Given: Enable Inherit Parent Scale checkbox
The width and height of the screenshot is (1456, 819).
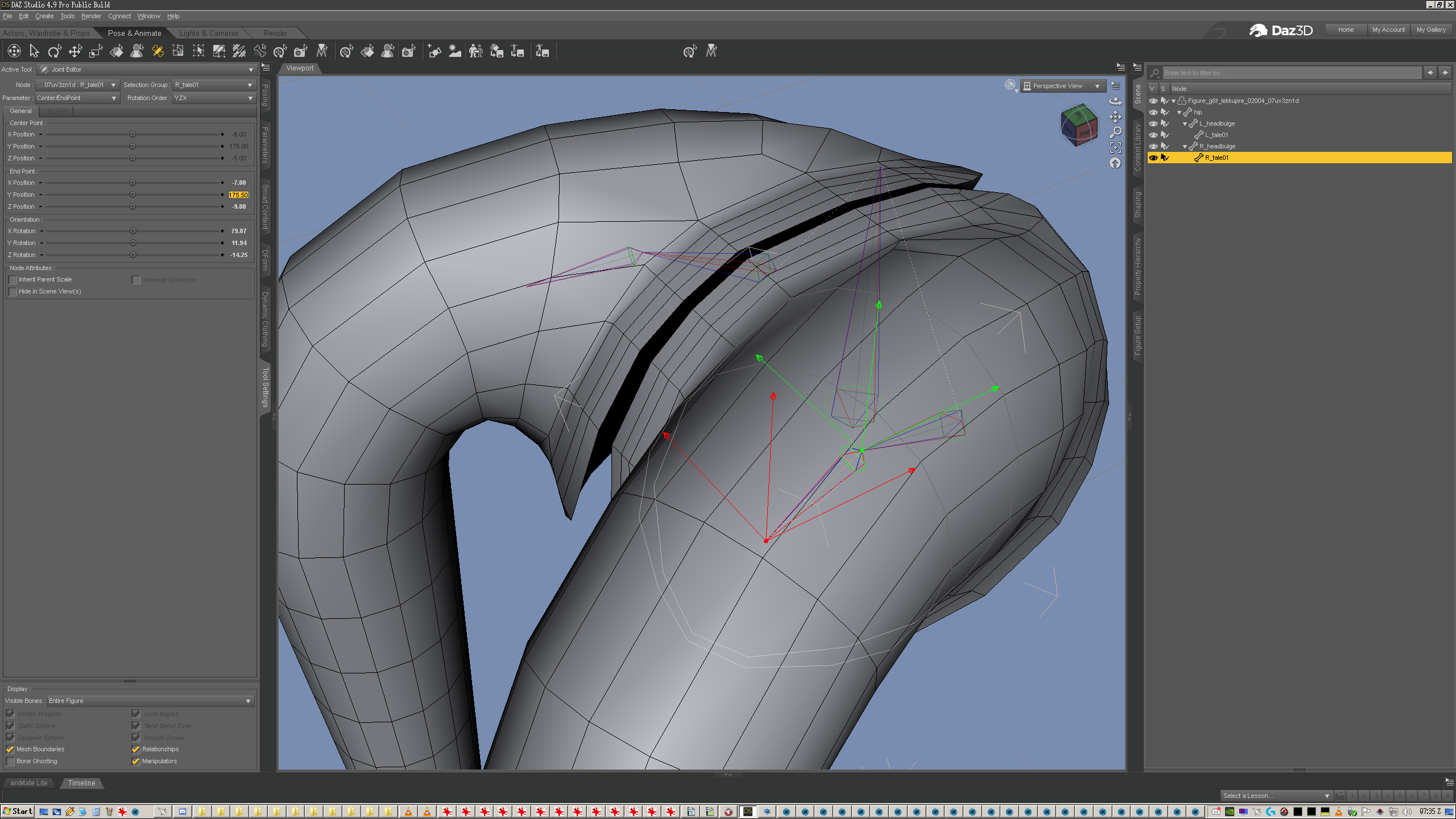Looking at the screenshot, I should 13,280.
